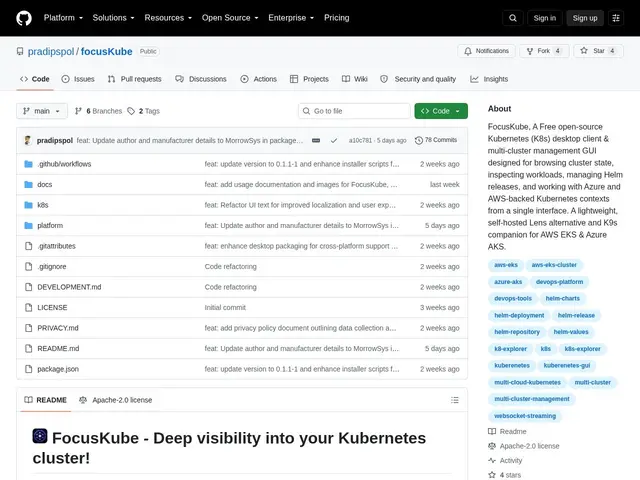Image resolution: width=640 pixels, height=480 pixels.
Task: Open the Activity link in About sidebar
Action: pyautogui.click(x=511, y=460)
